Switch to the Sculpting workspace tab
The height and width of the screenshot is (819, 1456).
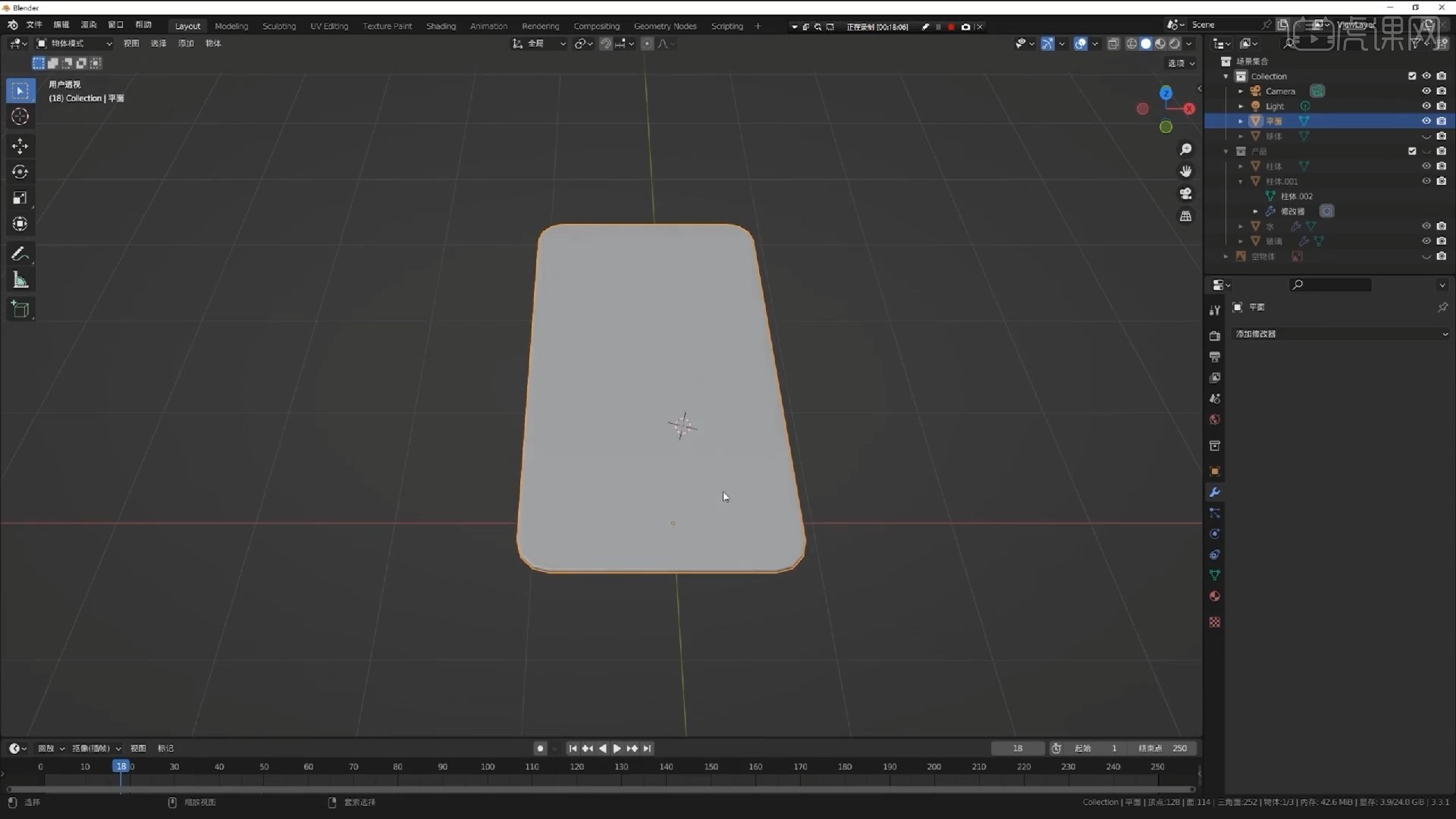point(279,26)
